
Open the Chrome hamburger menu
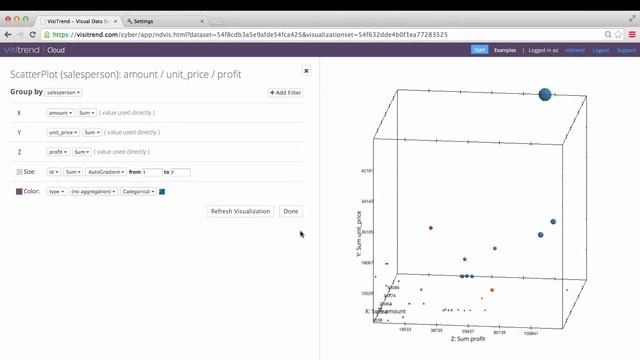632,35
